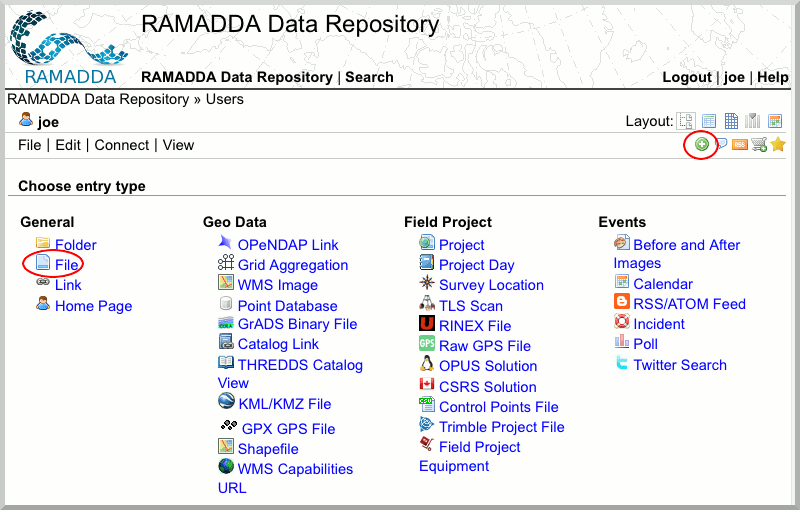Screen dimensions: 800x510
Task: Open the File menu
Action: [29, 145]
